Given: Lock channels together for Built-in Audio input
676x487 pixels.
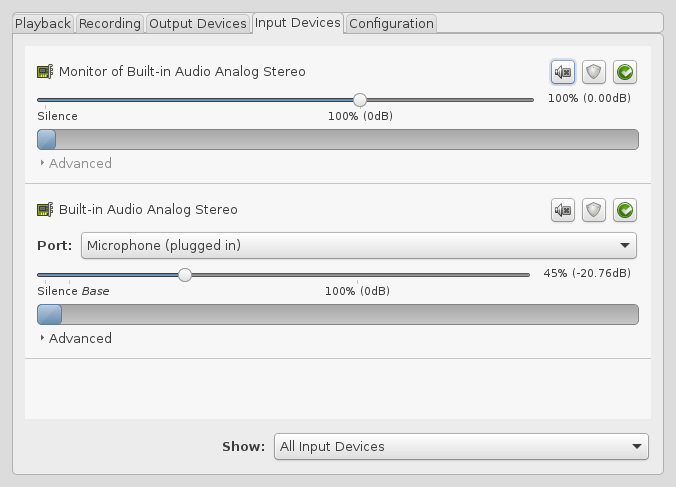Looking at the screenshot, I should [x=594, y=210].
